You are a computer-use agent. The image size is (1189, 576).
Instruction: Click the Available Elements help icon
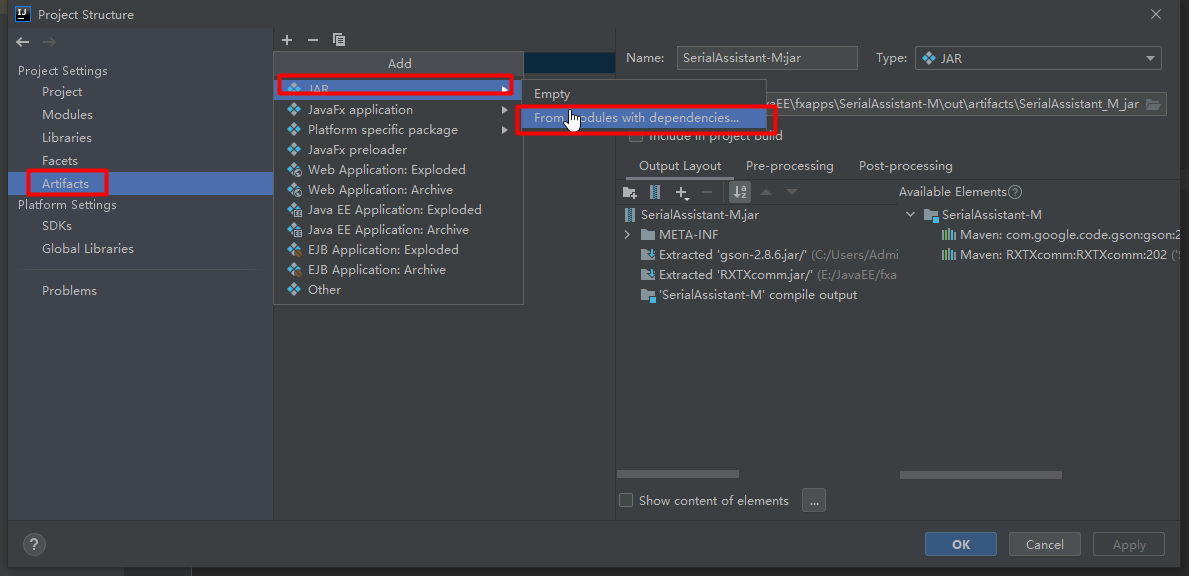(1015, 192)
